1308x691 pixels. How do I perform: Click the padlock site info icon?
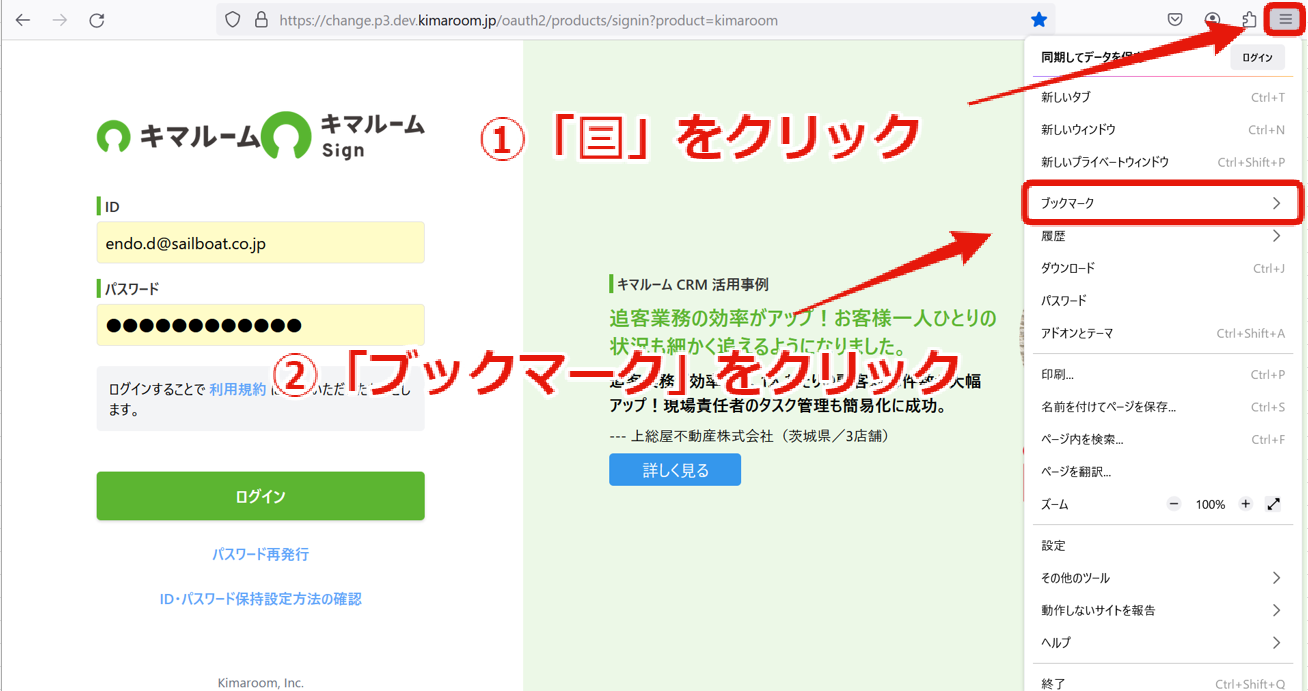[261, 20]
